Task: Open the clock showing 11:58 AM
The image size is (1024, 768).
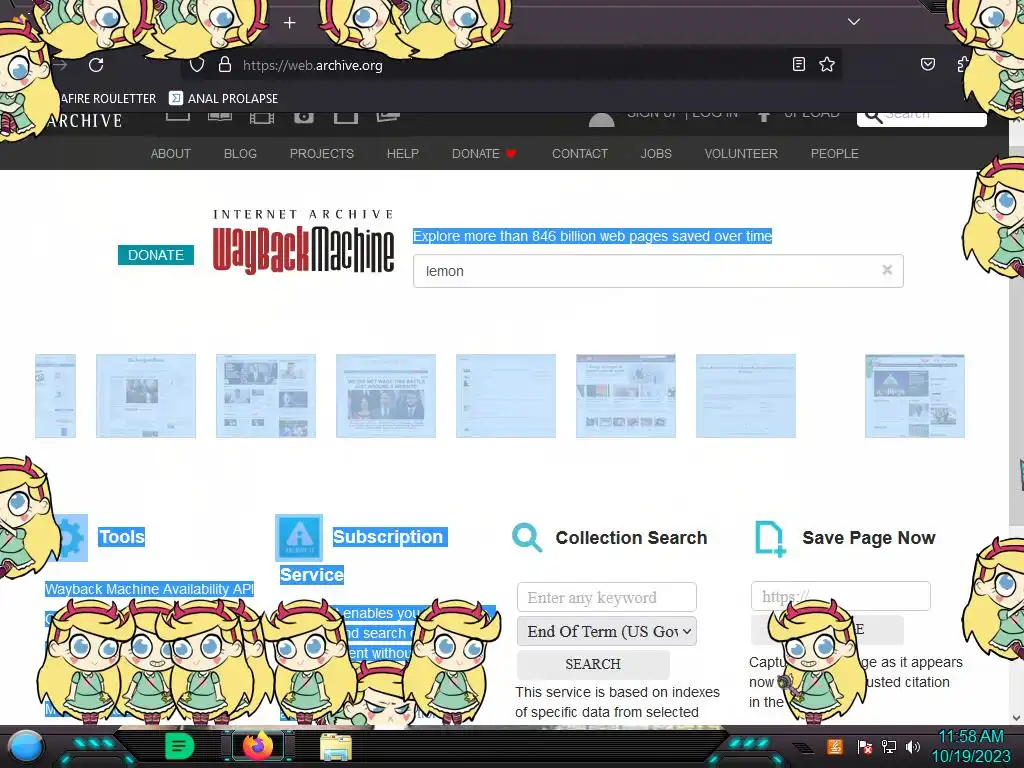Action: [970, 746]
